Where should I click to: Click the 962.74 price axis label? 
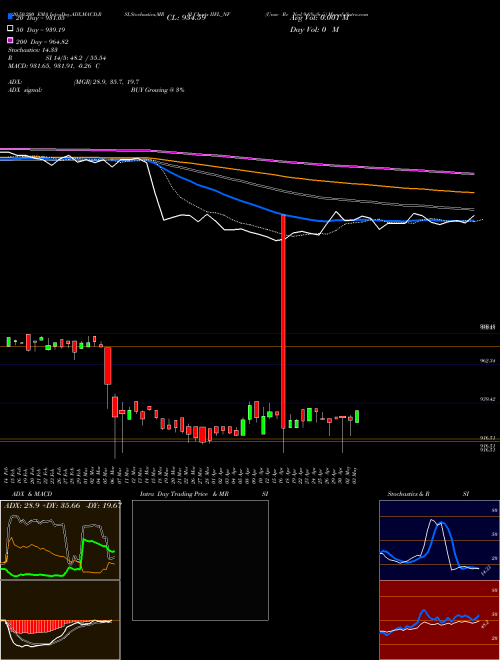[489, 361]
